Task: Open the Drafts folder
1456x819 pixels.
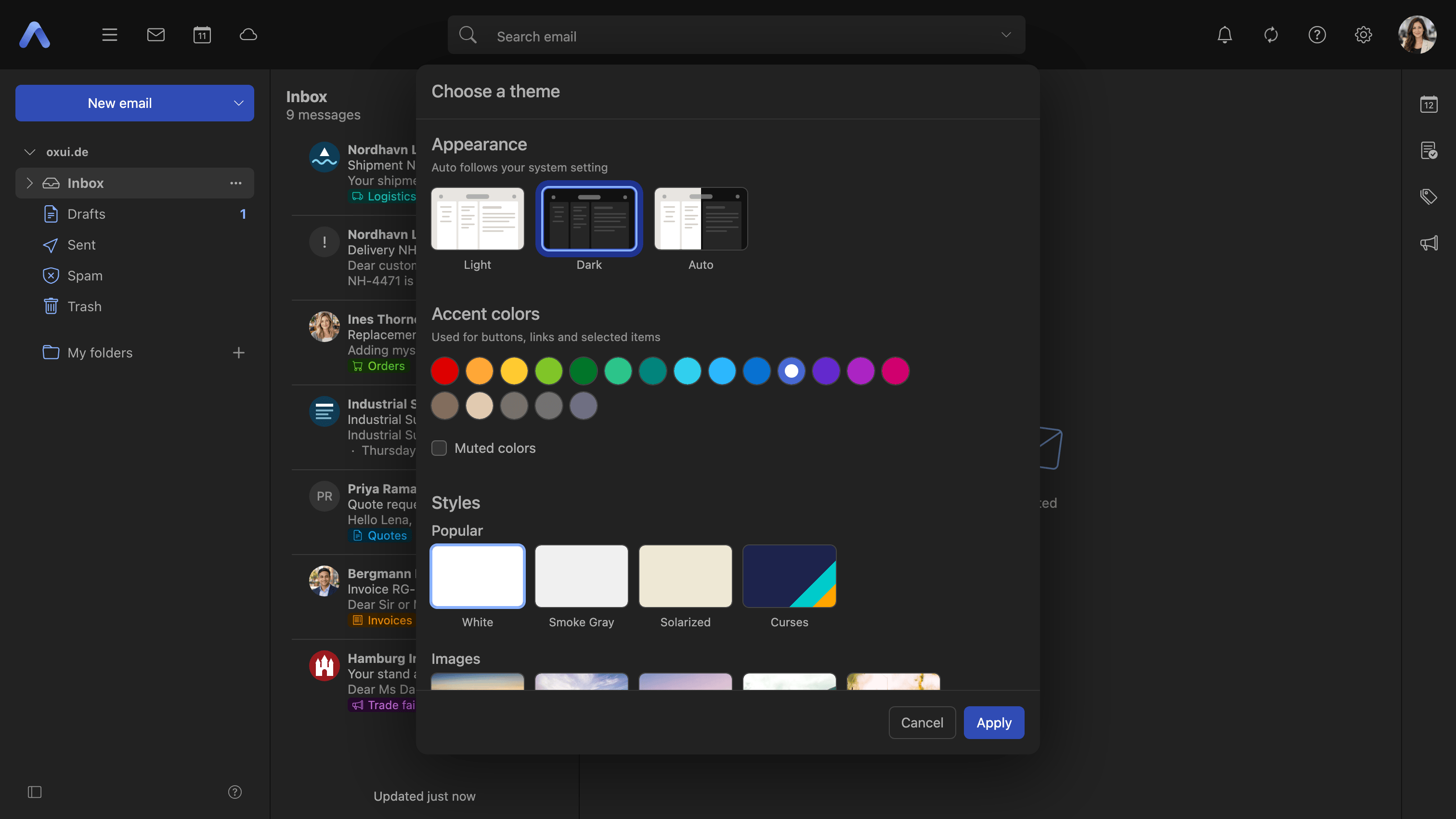Action: tap(134, 214)
